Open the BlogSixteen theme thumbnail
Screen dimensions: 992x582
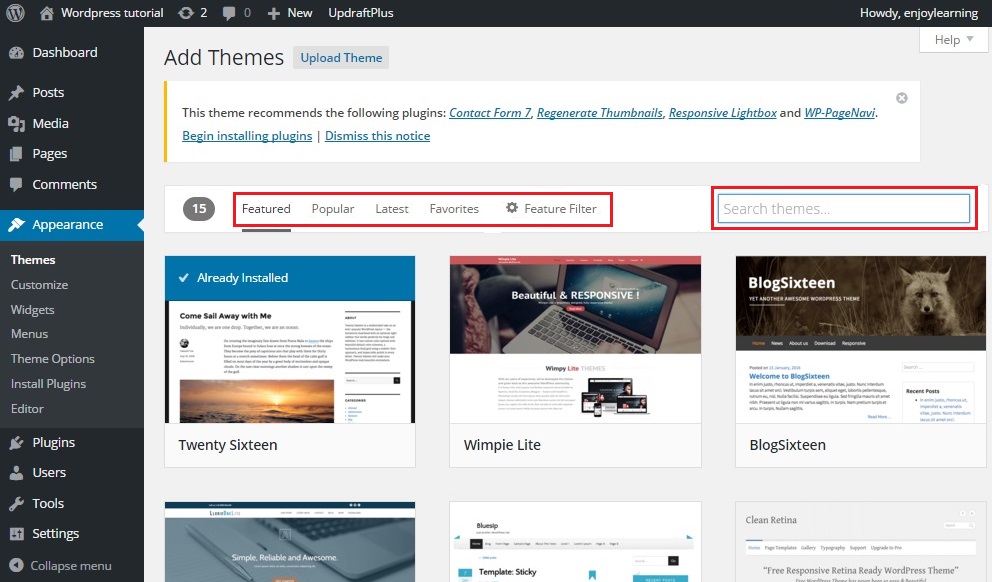coord(860,340)
